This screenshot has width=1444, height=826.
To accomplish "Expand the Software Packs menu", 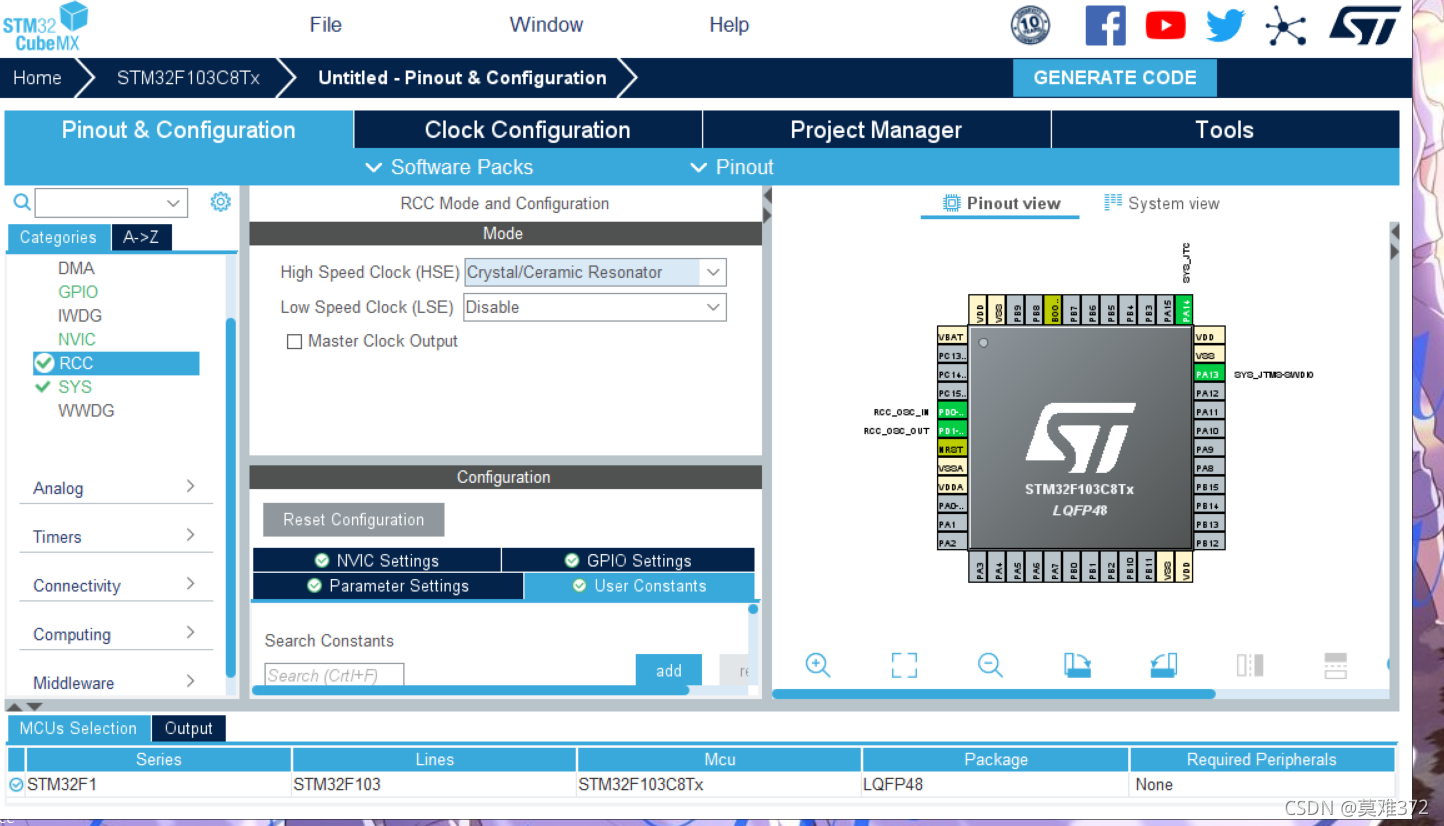I will 449,167.
